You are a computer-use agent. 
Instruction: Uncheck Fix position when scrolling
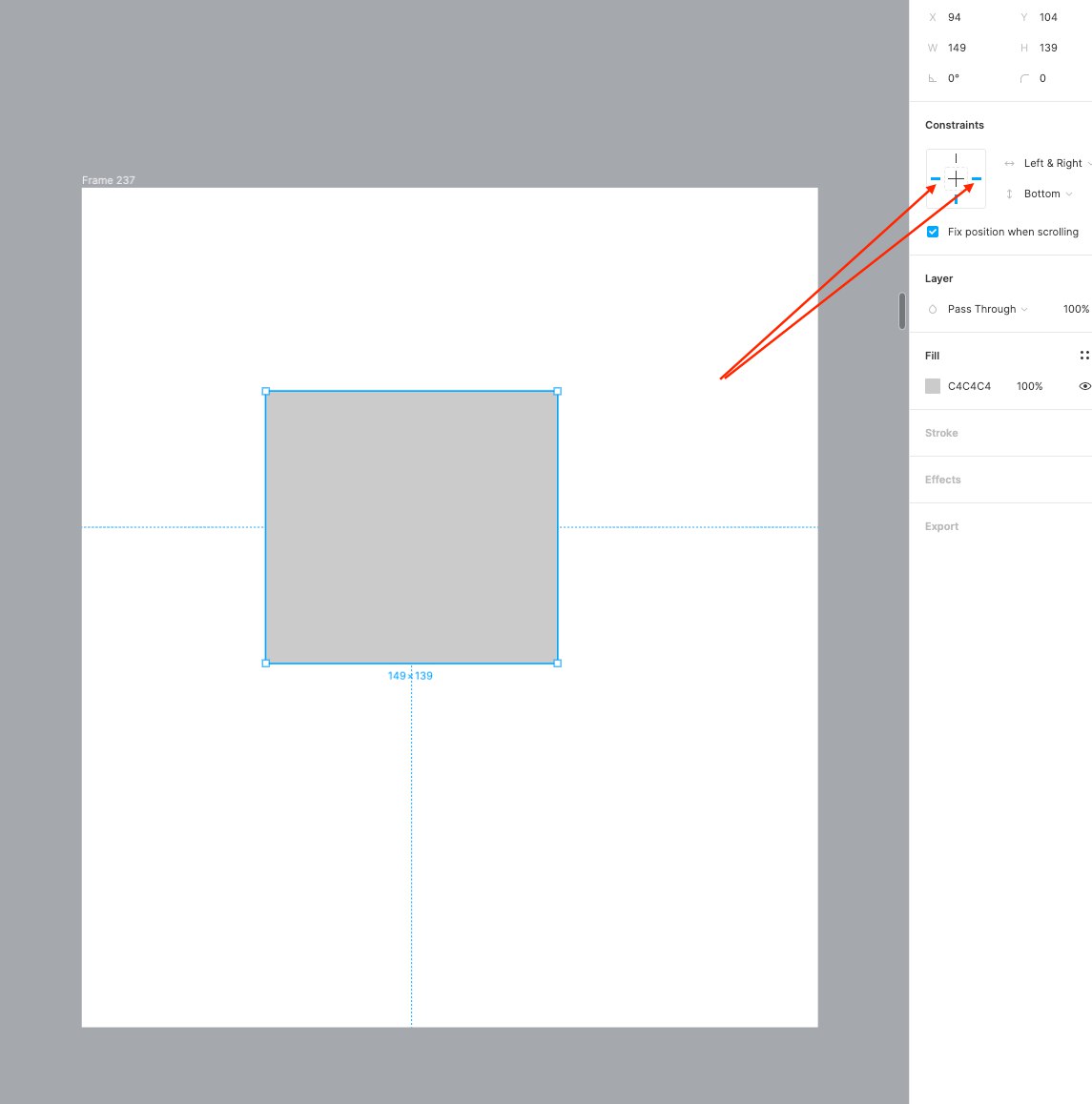(933, 232)
